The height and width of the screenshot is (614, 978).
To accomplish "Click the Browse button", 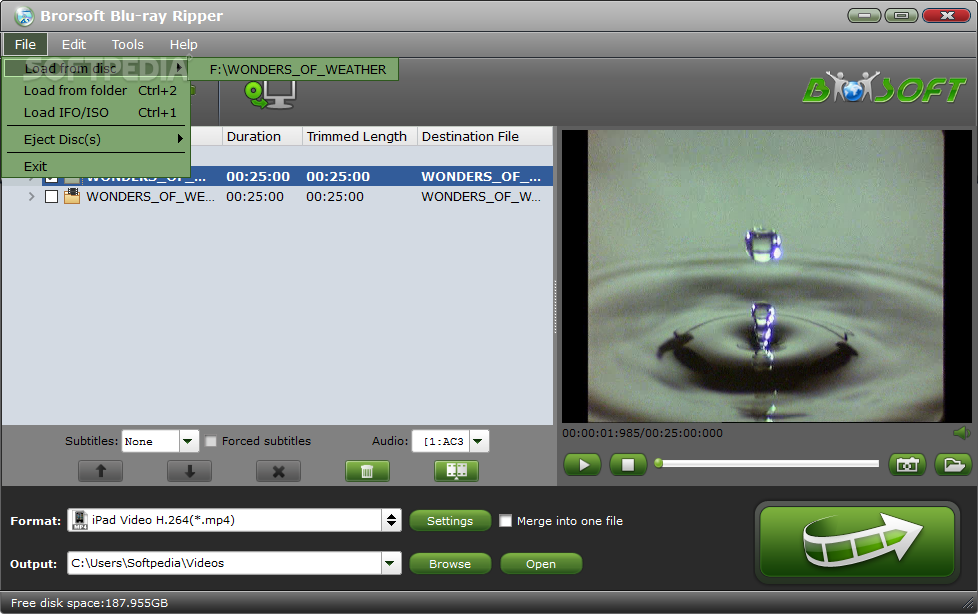I will pyautogui.click(x=450, y=563).
